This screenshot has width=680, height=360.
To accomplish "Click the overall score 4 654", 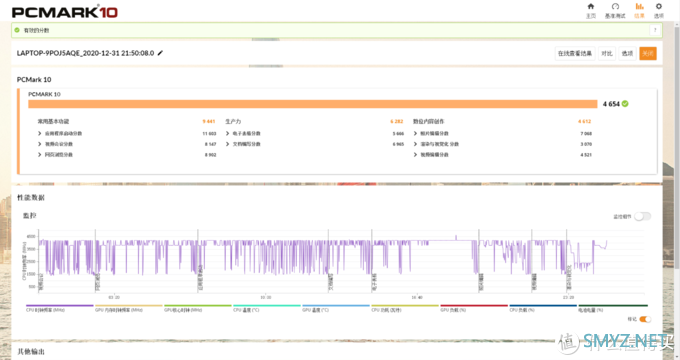I will tap(611, 104).
